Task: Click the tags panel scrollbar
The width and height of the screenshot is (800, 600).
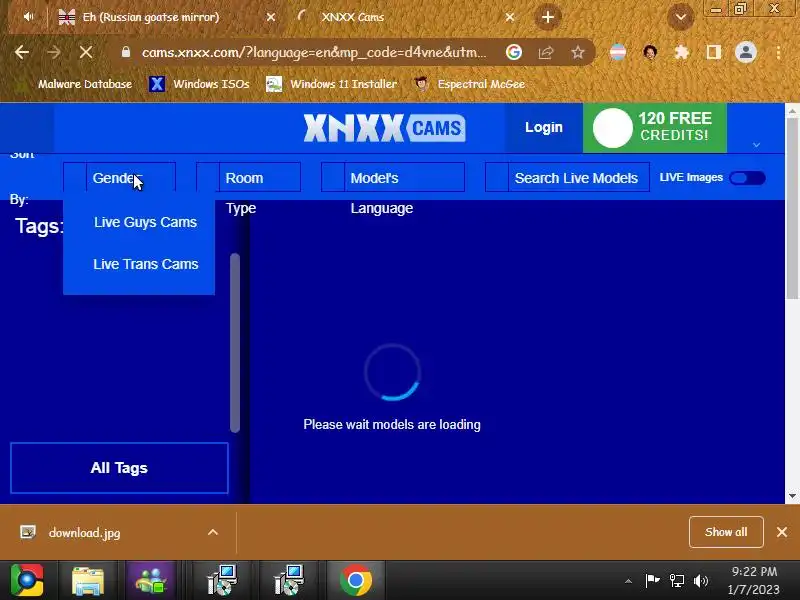Action: (x=235, y=342)
